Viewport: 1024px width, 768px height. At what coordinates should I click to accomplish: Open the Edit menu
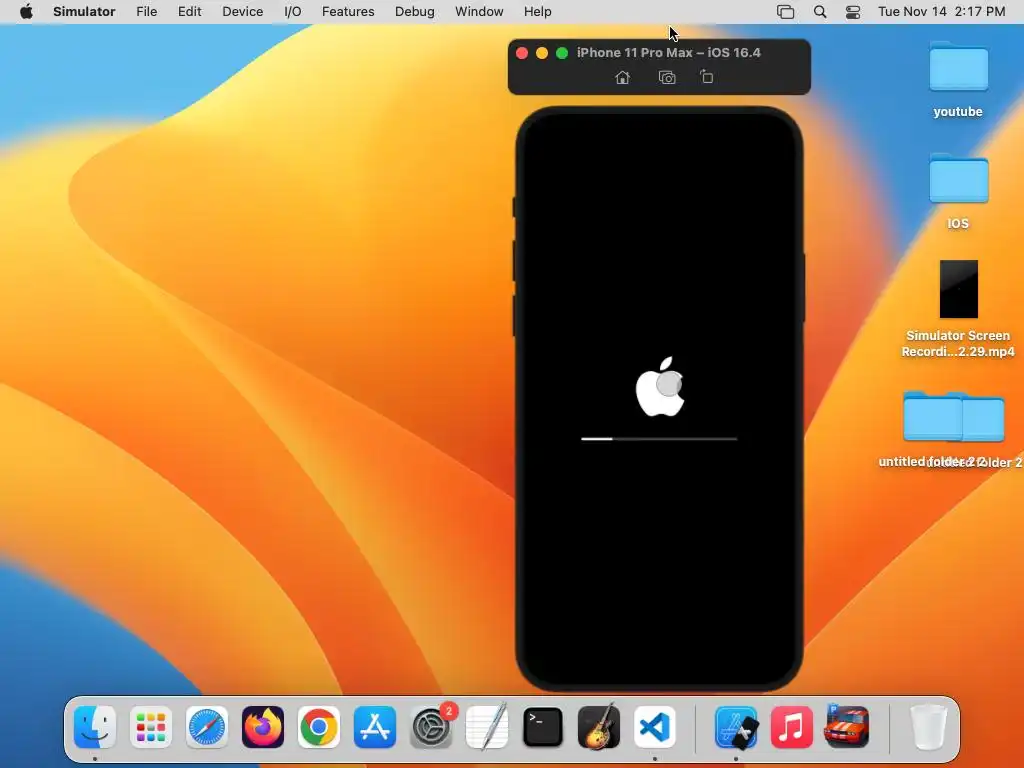tap(189, 12)
